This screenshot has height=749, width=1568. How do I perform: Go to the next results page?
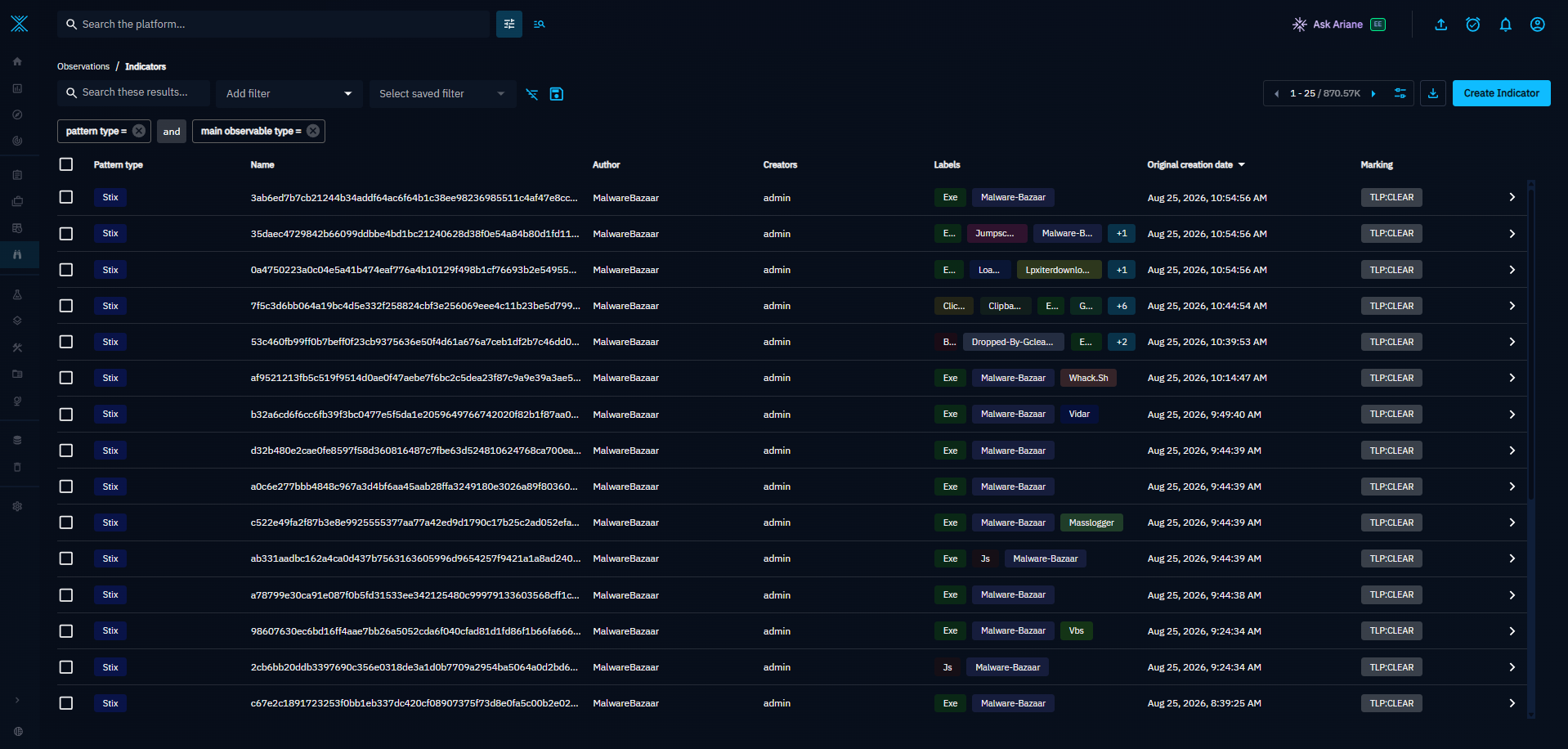[1373, 94]
